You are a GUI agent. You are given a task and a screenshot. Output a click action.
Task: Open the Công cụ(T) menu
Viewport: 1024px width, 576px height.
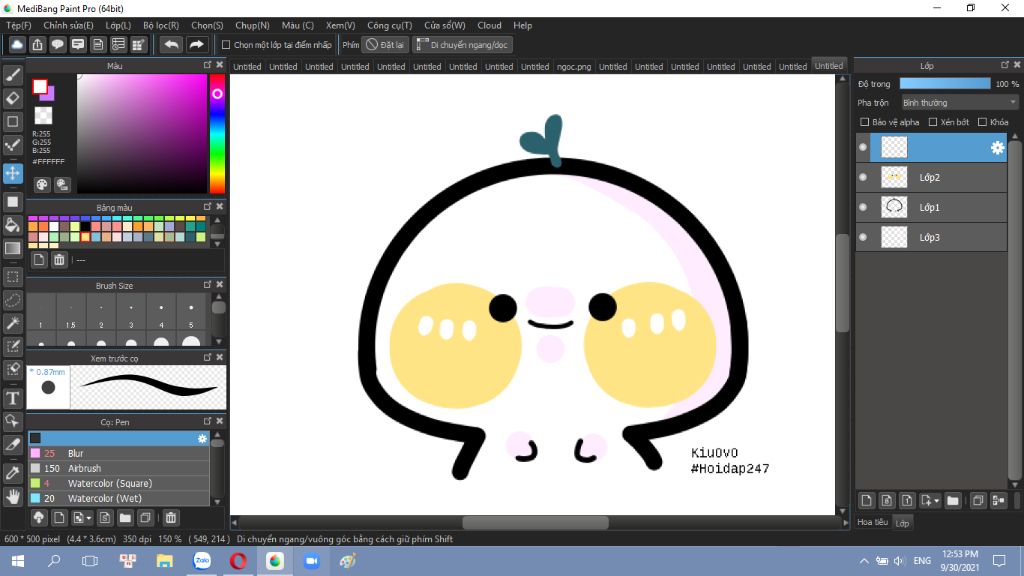[389, 25]
